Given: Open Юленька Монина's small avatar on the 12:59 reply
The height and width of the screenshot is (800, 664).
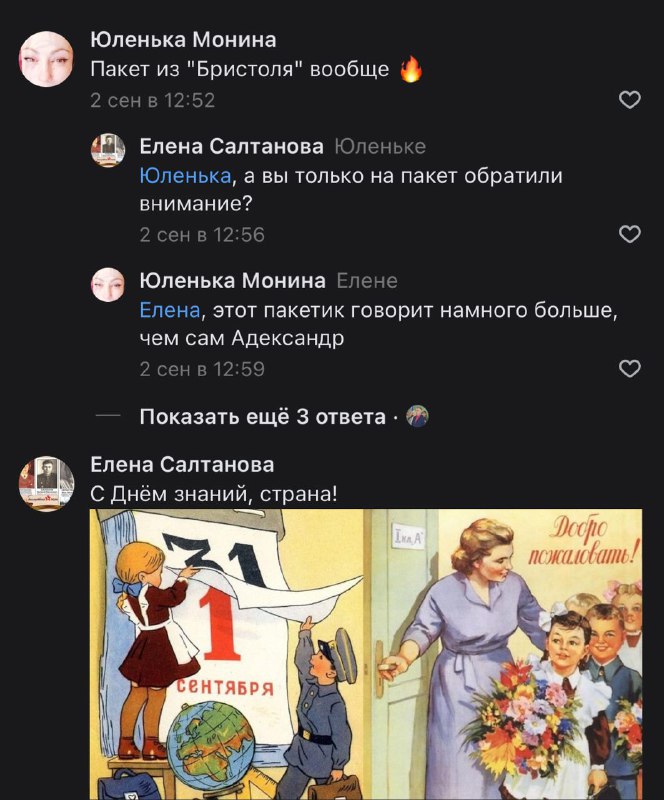Looking at the screenshot, I should coord(108,284).
